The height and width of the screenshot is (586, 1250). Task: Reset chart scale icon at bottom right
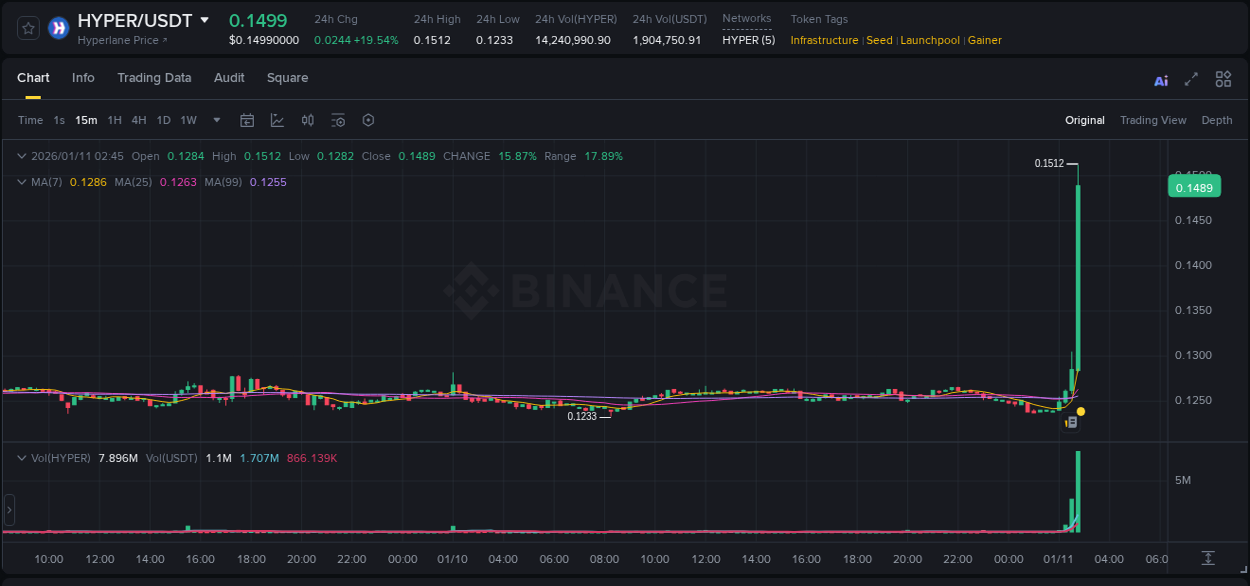click(1208, 558)
